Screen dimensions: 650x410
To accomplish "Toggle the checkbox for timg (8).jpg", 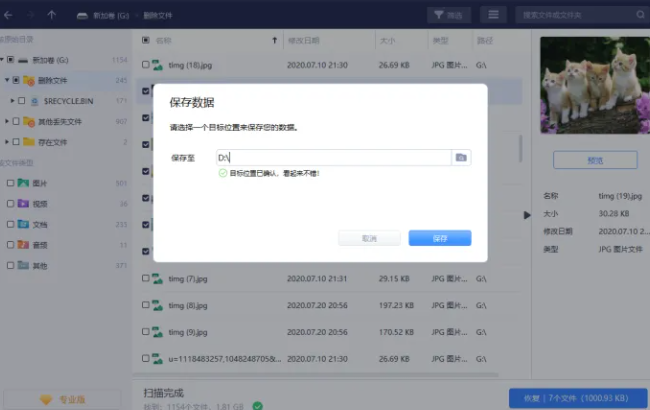I will click(146, 304).
